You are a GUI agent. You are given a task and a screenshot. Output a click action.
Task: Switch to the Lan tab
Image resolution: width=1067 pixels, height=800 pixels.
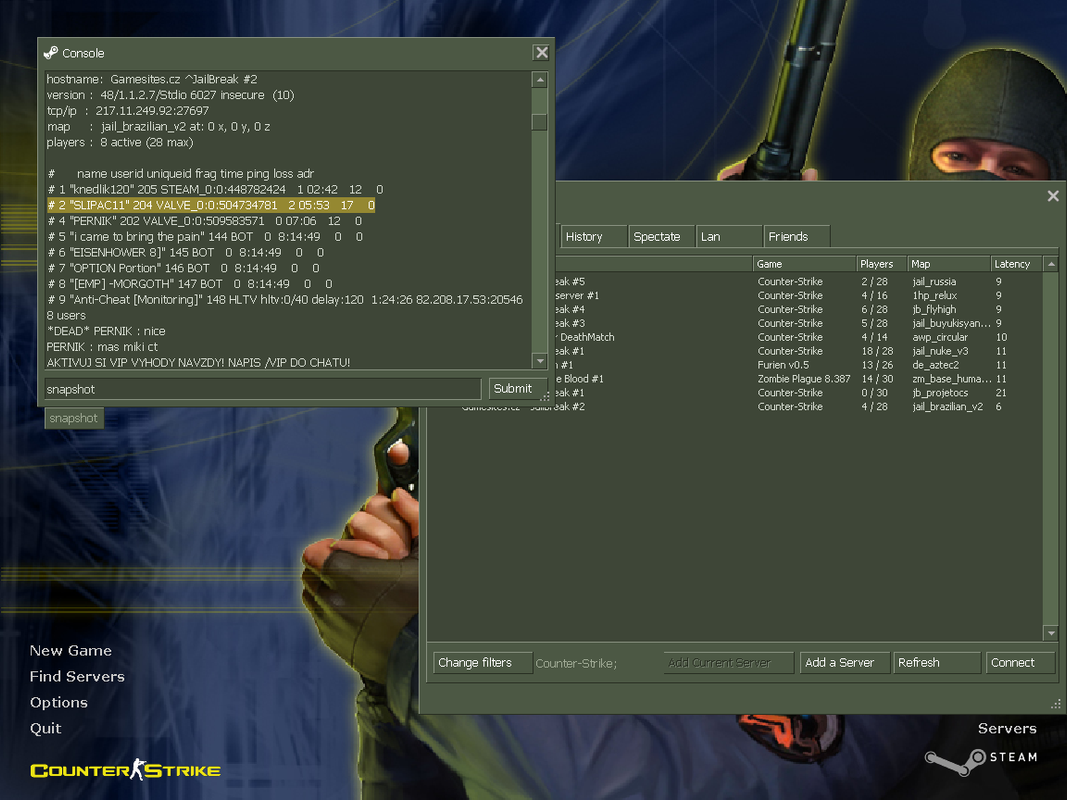coord(729,236)
